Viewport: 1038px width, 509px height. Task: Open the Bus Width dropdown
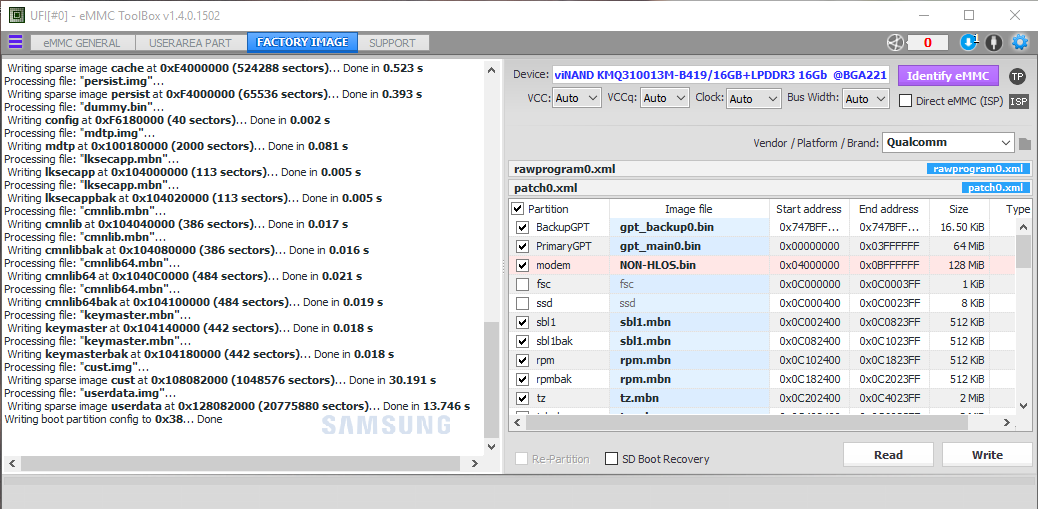coord(865,99)
